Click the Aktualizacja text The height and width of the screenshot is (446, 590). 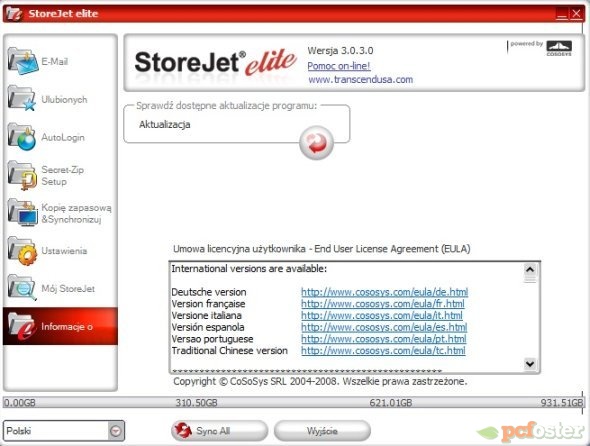point(164,125)
